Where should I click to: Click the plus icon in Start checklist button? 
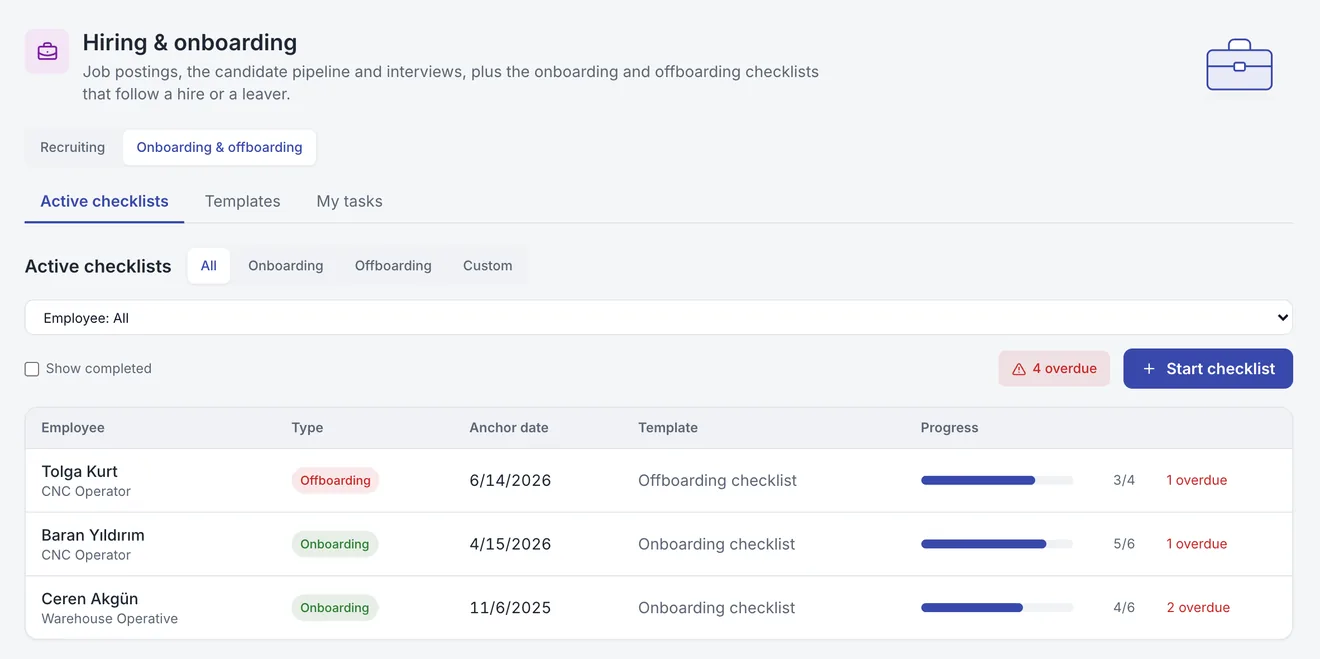[1149, 369]
